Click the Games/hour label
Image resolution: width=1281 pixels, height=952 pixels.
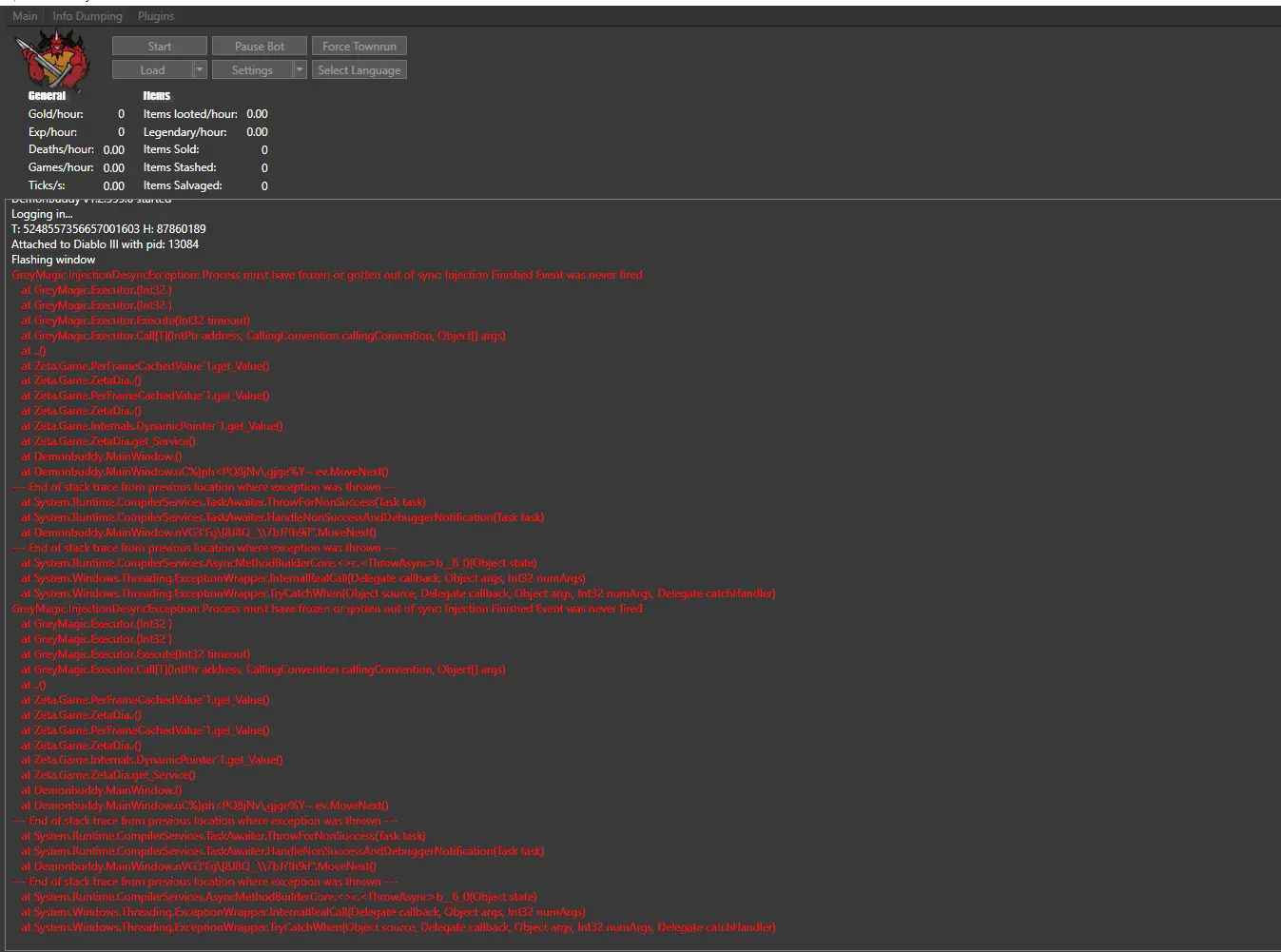tap(61, 167)
